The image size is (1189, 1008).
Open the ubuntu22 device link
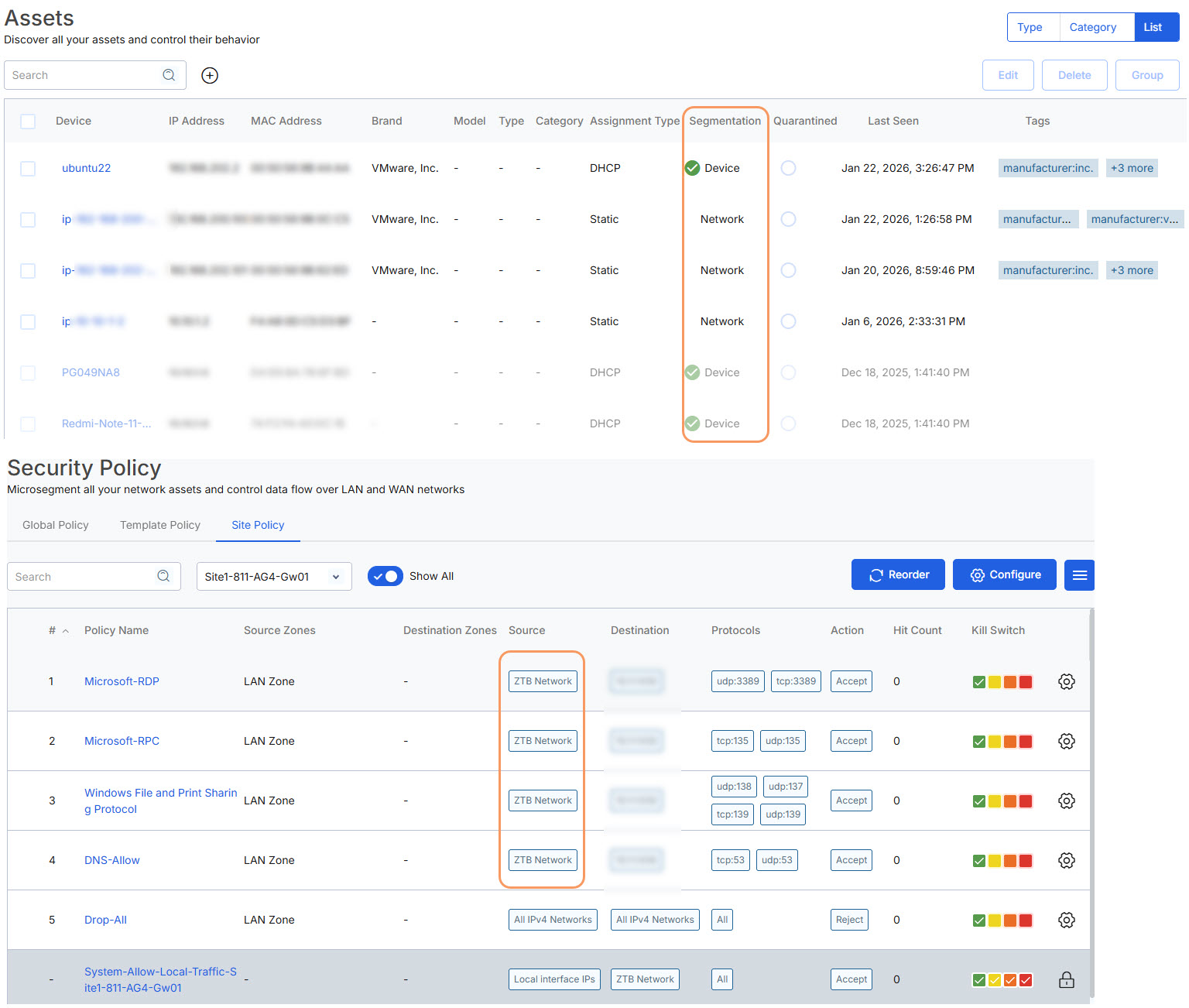pyautogui.click(x=86, y=168)
